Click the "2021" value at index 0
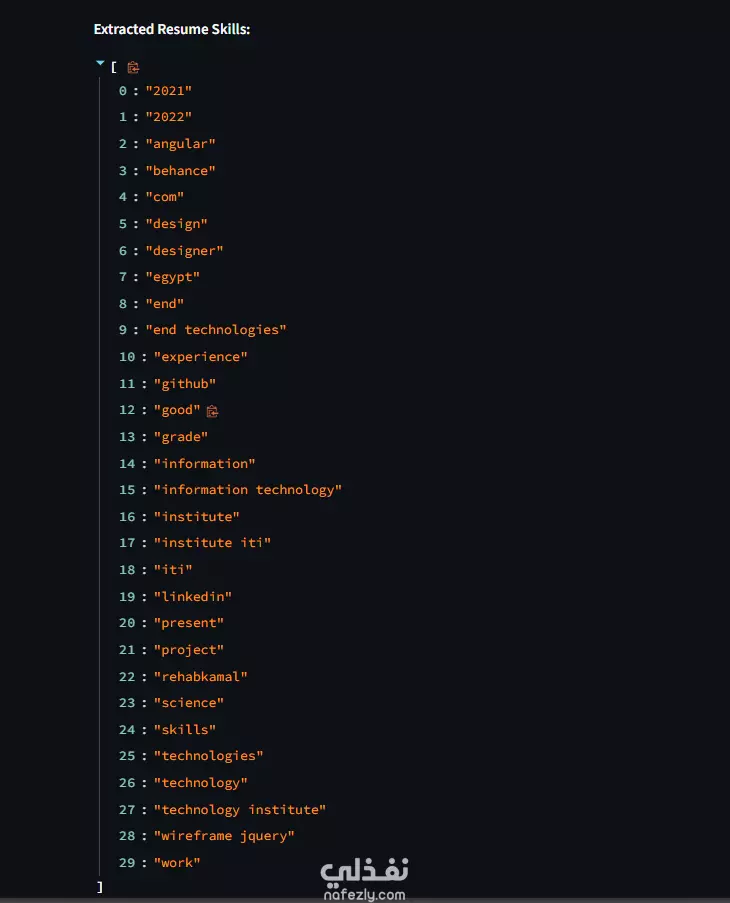Screen dimensions: 730x903 (169, 91)
